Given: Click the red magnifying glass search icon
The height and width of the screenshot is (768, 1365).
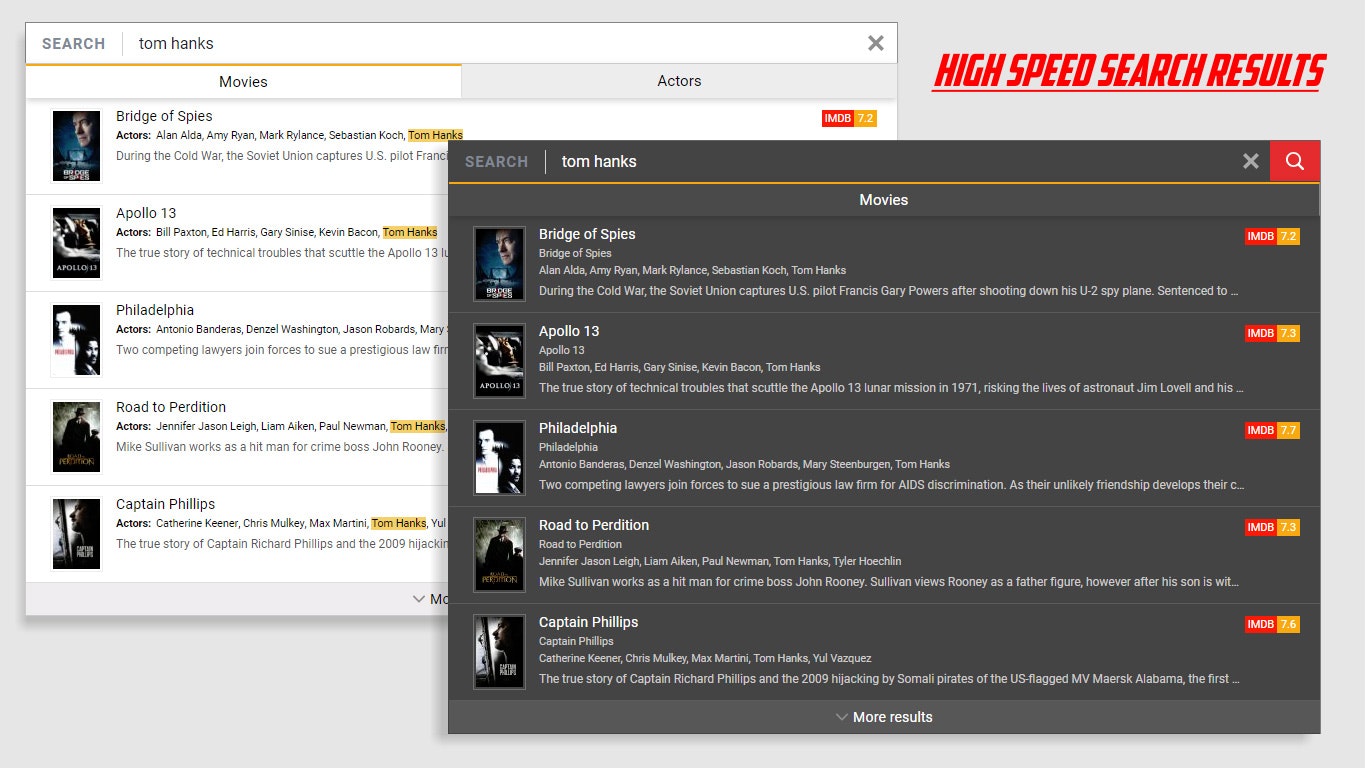Looking at the screenshot, I should click(1294, 161).
